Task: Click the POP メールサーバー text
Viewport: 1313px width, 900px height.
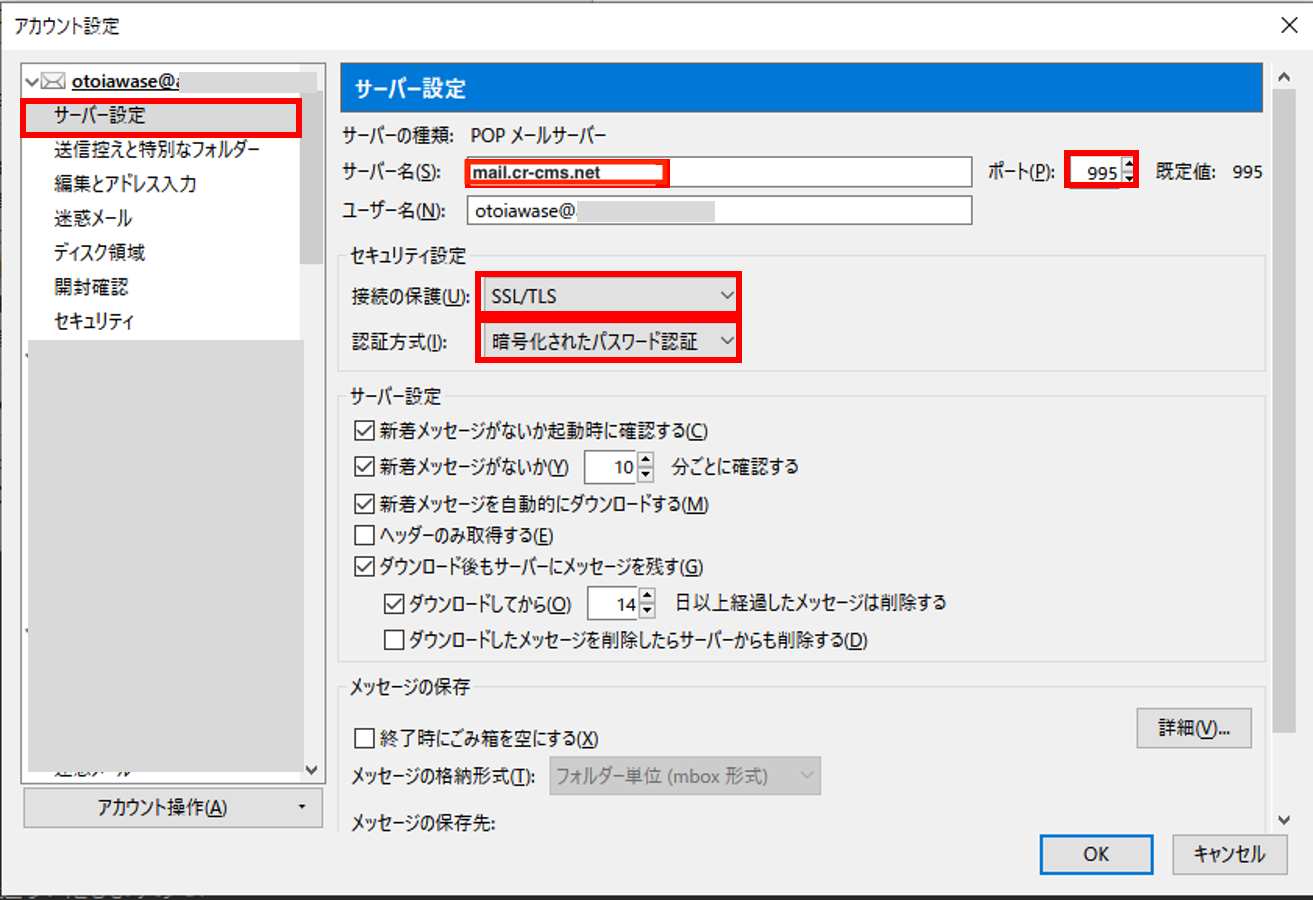Action: (x=538, y=135)
